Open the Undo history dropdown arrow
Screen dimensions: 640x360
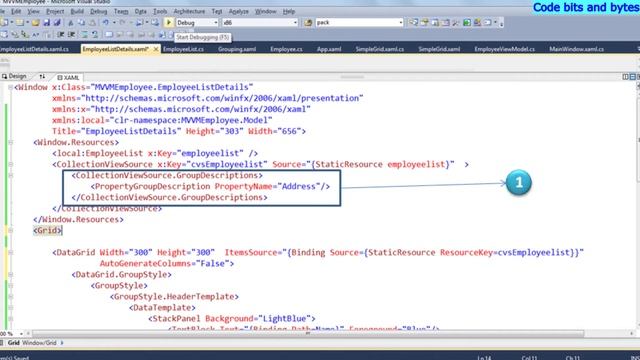point(114,22)
